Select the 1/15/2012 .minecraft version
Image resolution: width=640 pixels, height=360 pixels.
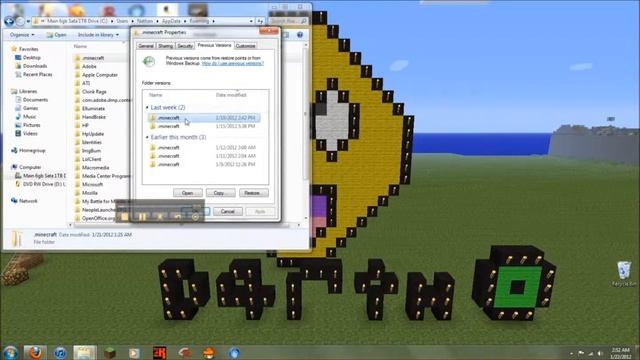[x=204, y=126]
